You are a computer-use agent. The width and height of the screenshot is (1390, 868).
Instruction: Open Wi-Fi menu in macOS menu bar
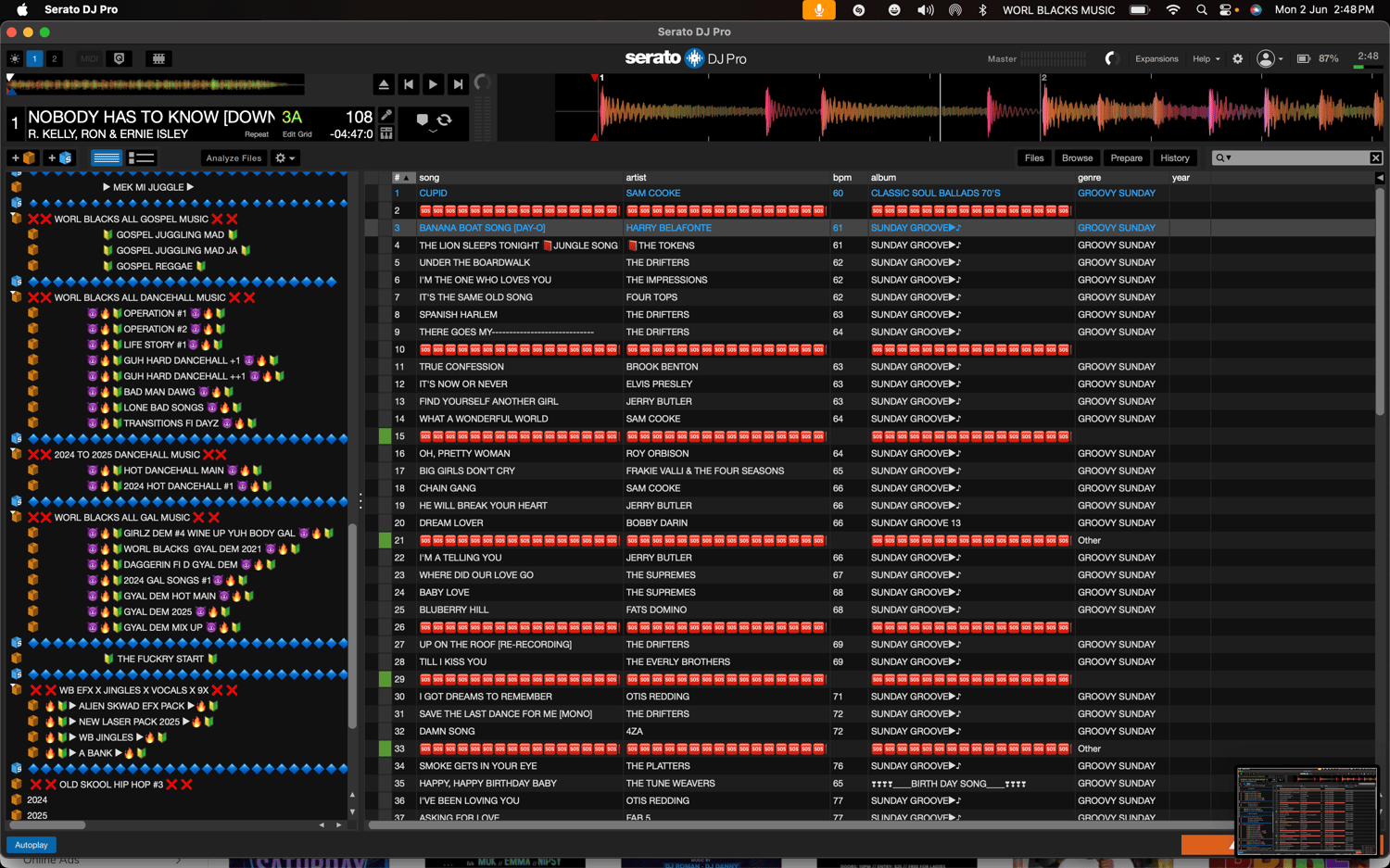pyautogui.click(x=1173, y=10)
